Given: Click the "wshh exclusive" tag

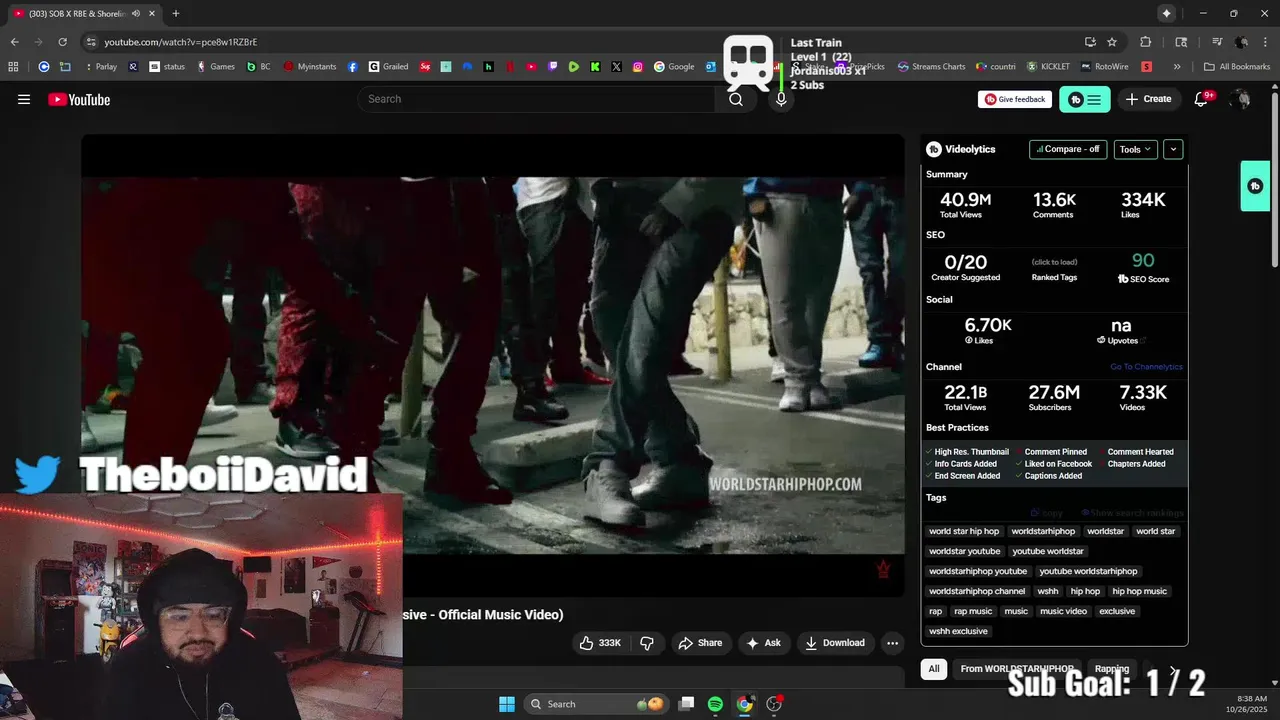Looking at the screenshot, I should pyautogui.click(x=958, y=631).
